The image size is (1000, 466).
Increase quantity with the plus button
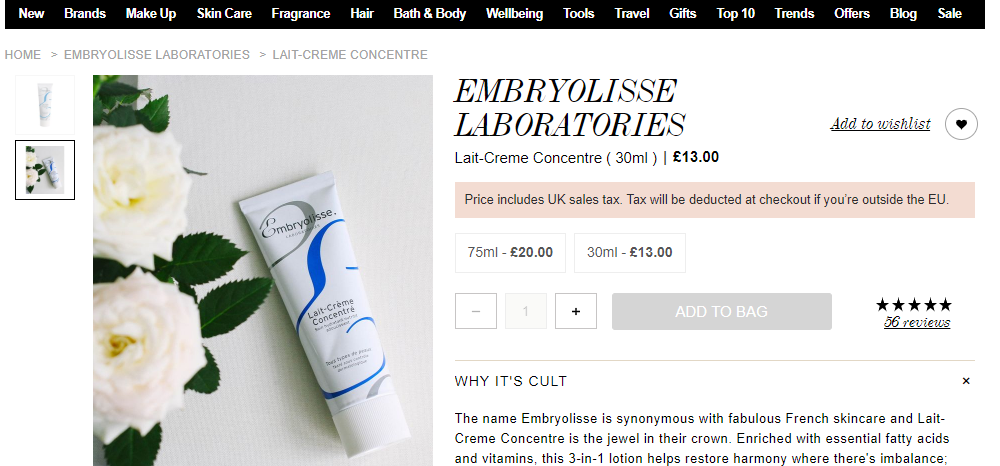[x=576, y=311]
